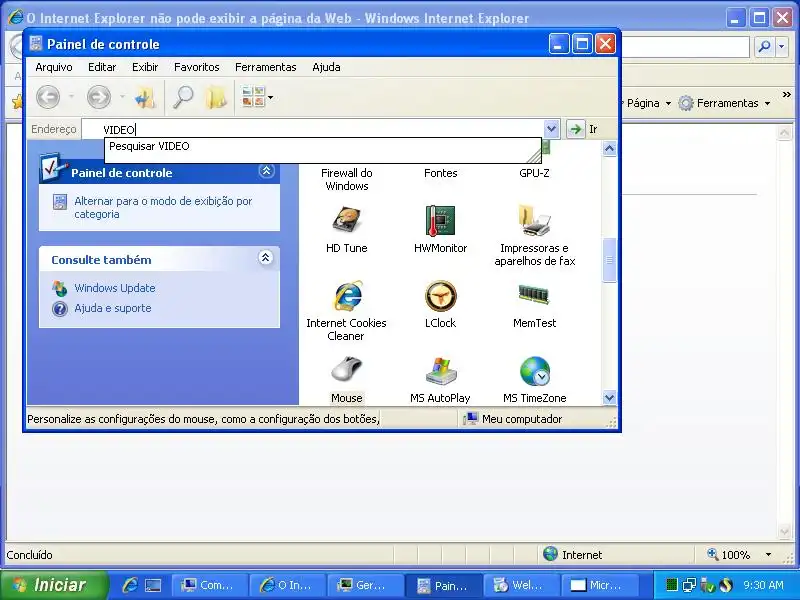Click the green Ir go arrow
Viewport: 800px width, 600px height.
(x=576, y=129)
